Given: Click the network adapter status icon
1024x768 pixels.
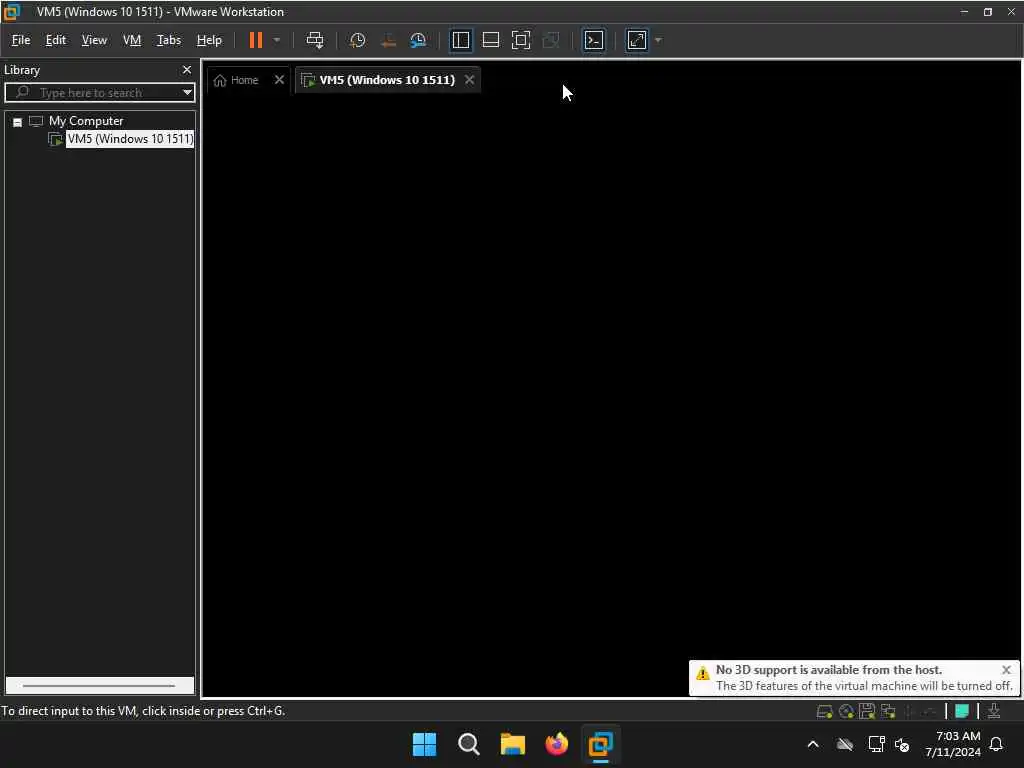Looking at the screenshot, I should click(888, 712).
